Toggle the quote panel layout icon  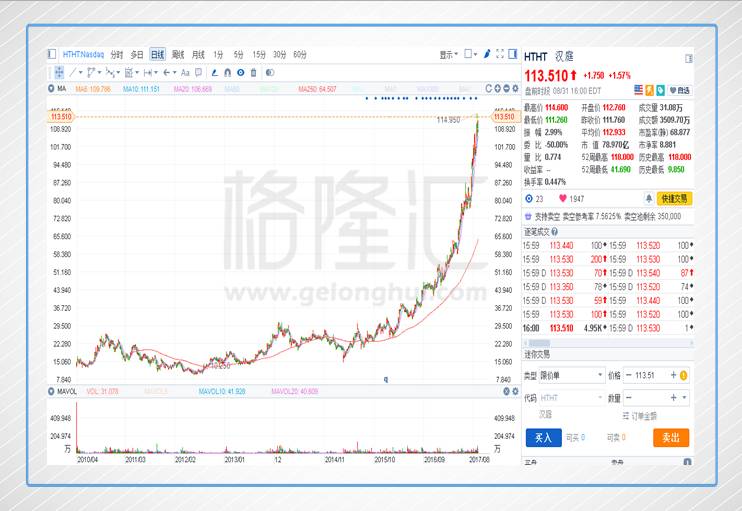pos(689,58)
